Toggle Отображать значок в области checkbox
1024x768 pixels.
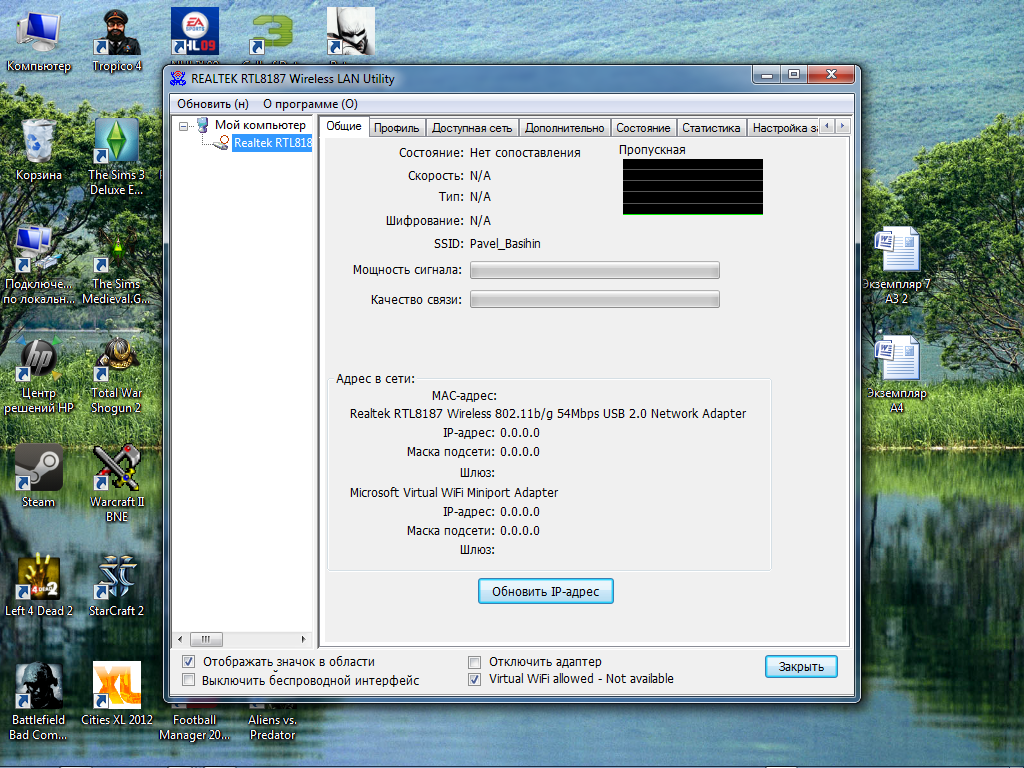coord(188,662)
